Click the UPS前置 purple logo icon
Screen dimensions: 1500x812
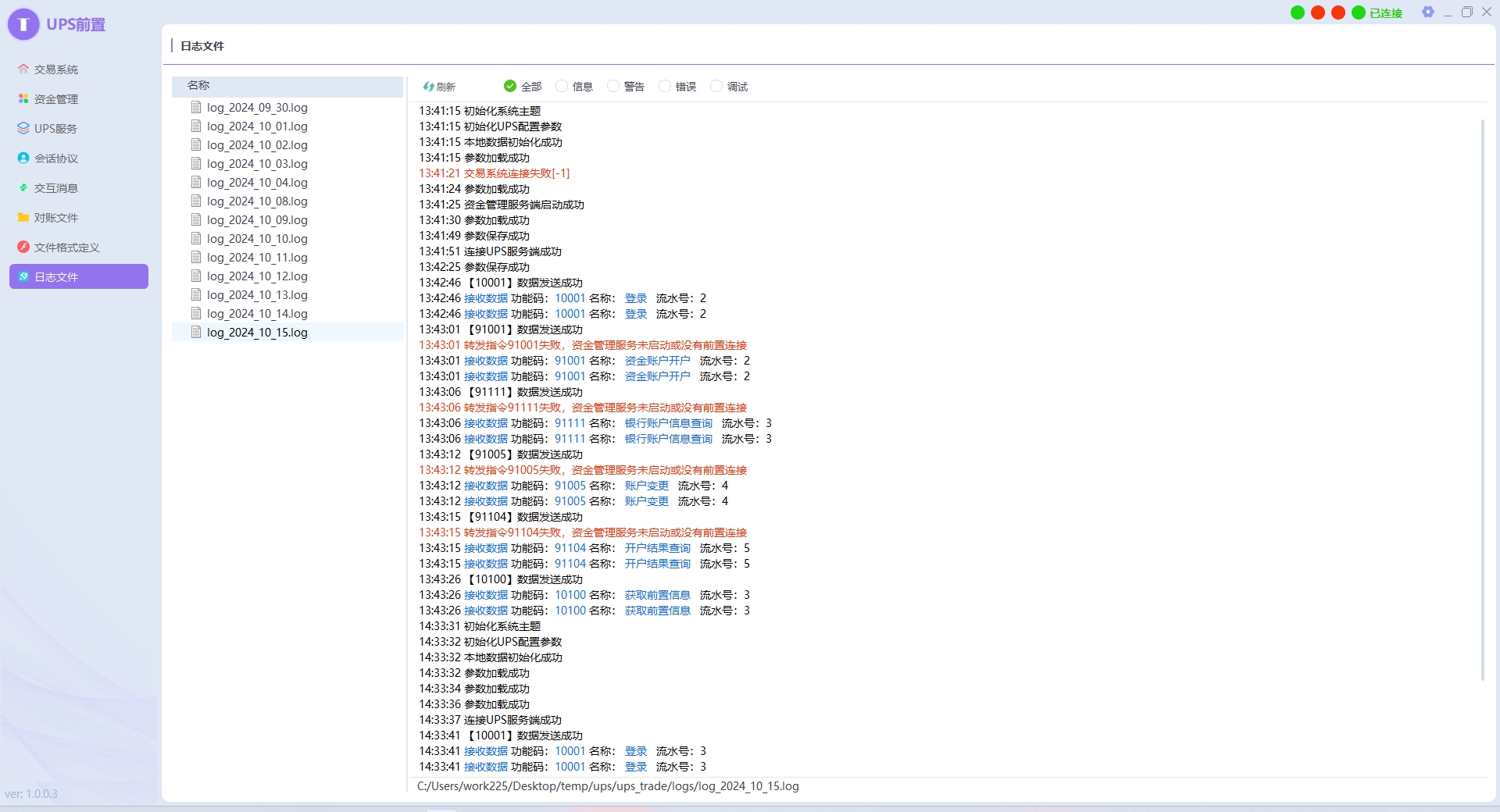[x=23, y=25]
